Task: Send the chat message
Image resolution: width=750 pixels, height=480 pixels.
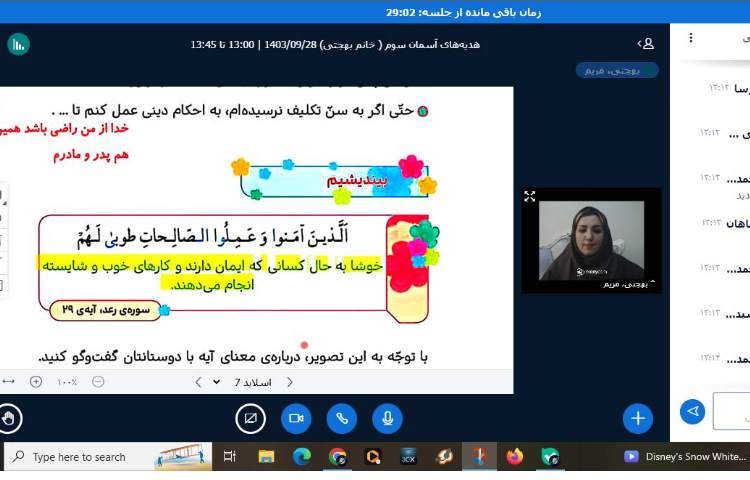Action: (x=693, y=411)
